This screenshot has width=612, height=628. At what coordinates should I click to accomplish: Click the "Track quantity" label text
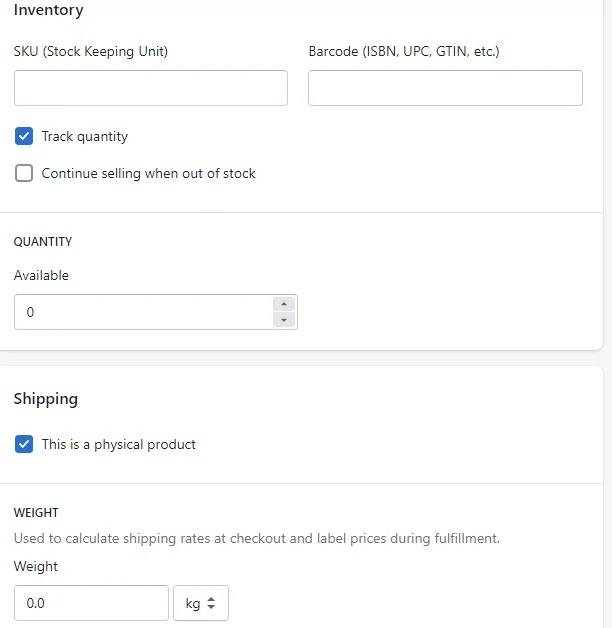(85, 136)
